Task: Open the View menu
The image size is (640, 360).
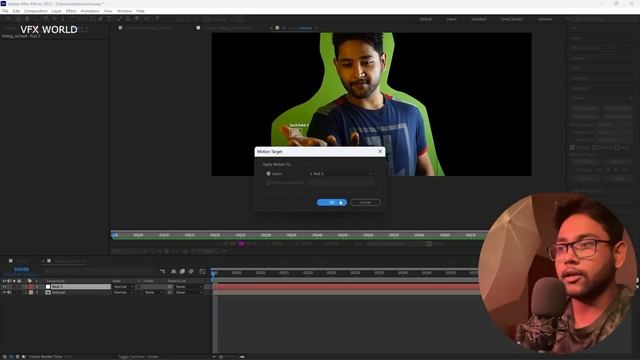Action: 108,11
